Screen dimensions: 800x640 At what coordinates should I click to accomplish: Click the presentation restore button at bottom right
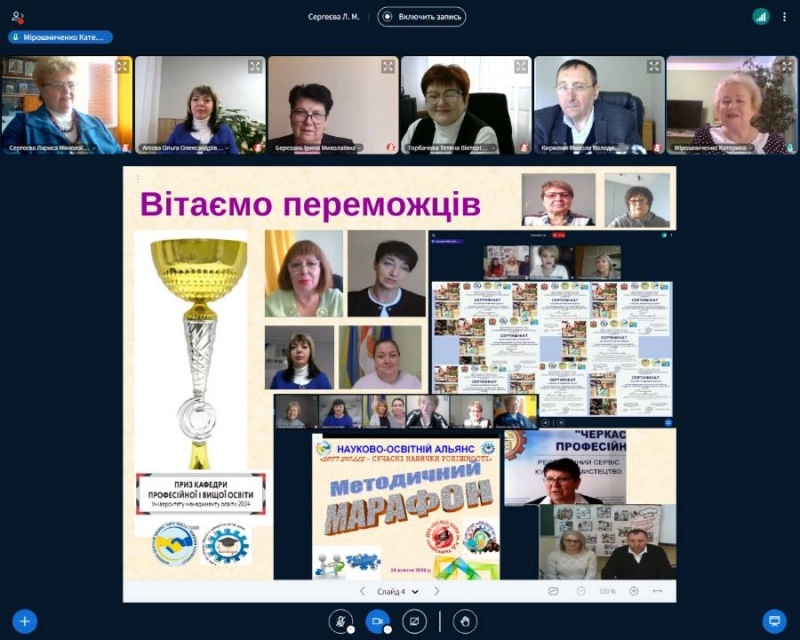pyautogui.click(x=774, y=621)
